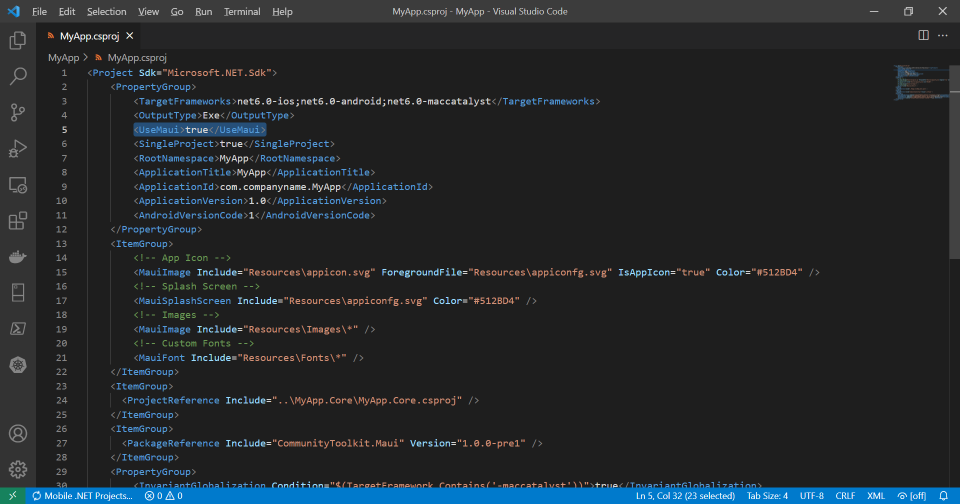Open the Docker panel from activity bar
Viewport: 960px width, 504px height.
pos(17,257)
